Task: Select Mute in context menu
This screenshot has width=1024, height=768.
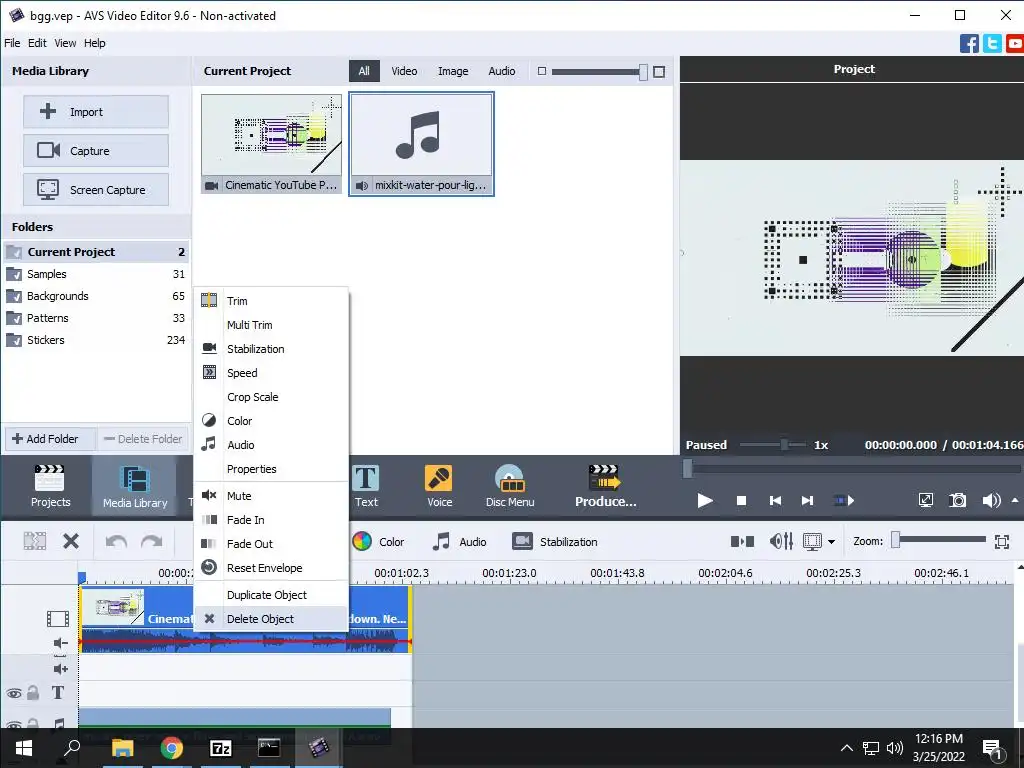Action: coord(271,496)
